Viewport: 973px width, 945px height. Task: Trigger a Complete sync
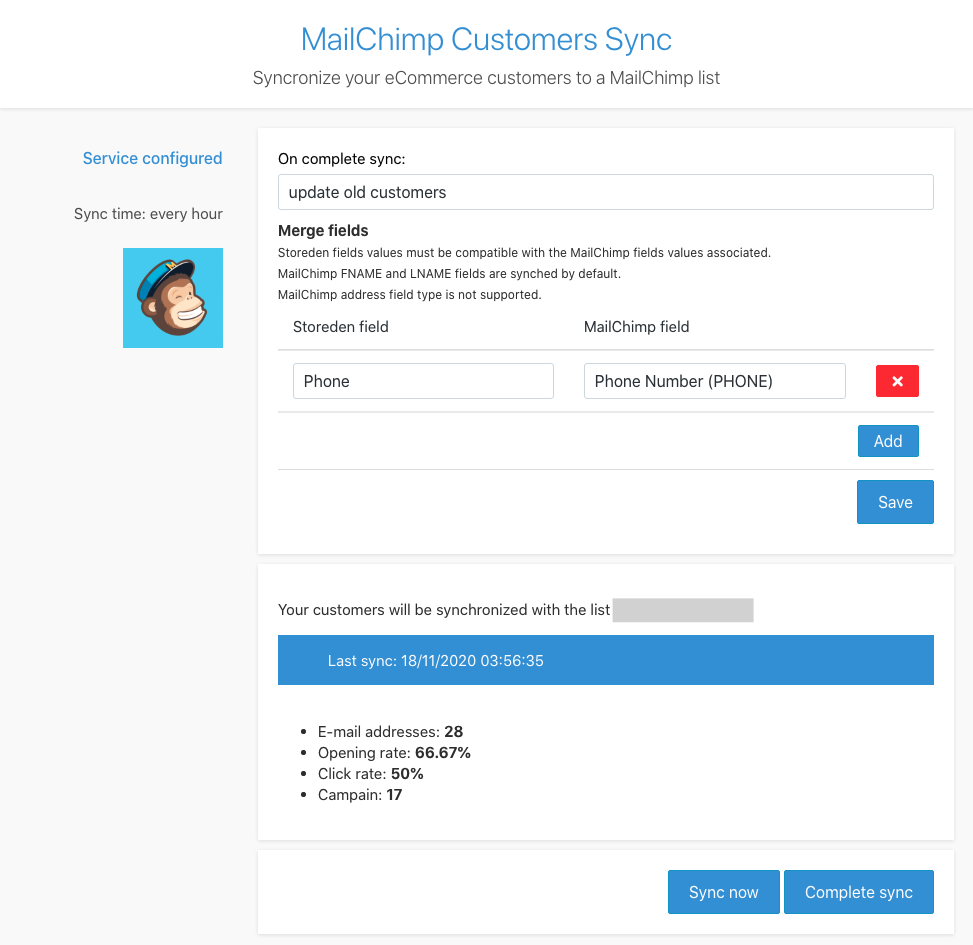858,891
